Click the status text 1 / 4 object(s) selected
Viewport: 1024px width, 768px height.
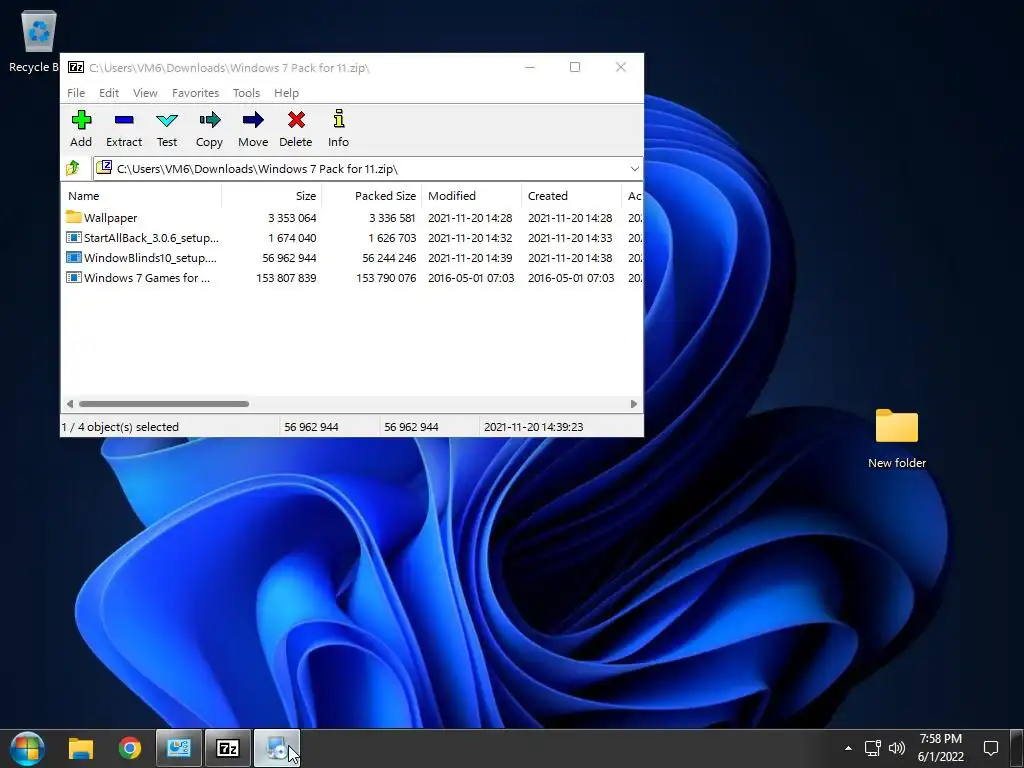[120, 426]
